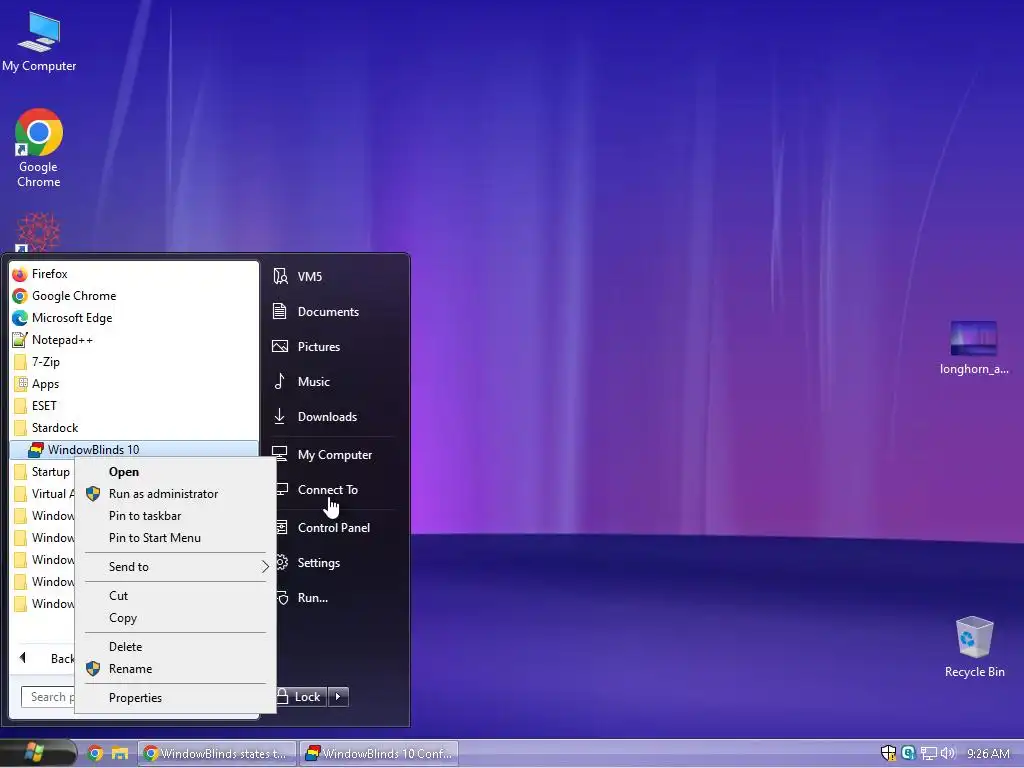Launch Microsoft Edge from Start menu

pos(134,318)
